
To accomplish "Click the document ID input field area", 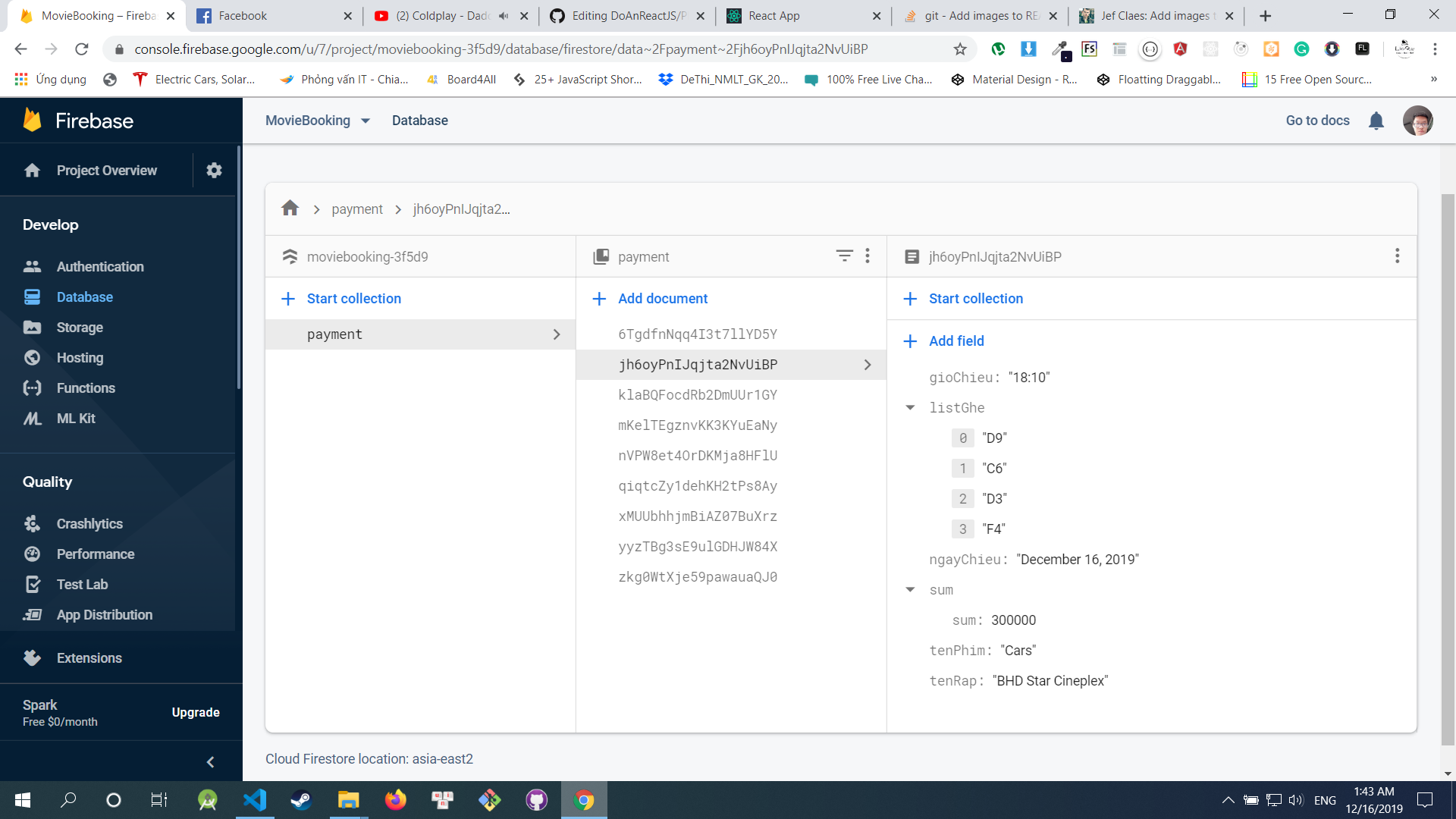I will point(993,256).
